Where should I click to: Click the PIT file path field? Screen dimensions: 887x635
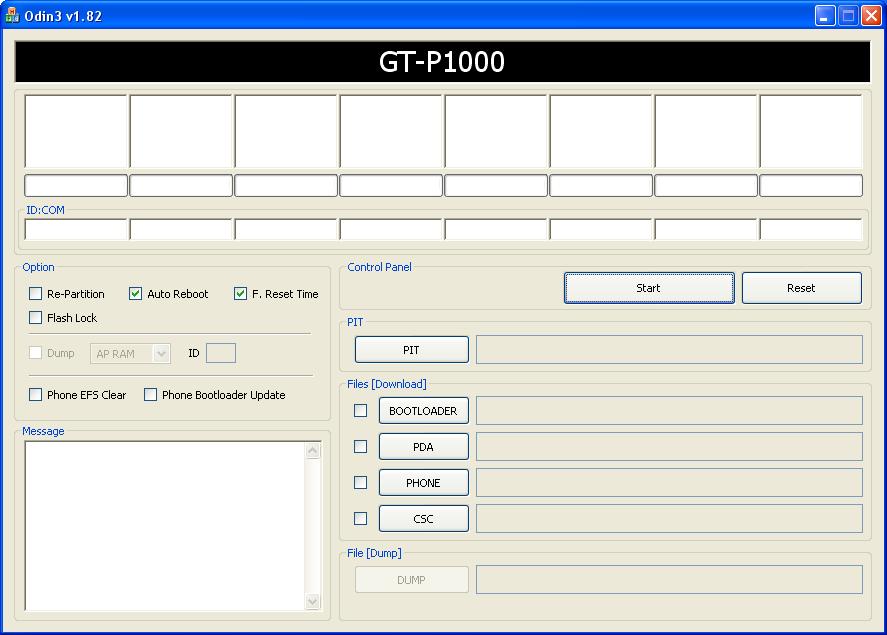[x=669, y=349]
